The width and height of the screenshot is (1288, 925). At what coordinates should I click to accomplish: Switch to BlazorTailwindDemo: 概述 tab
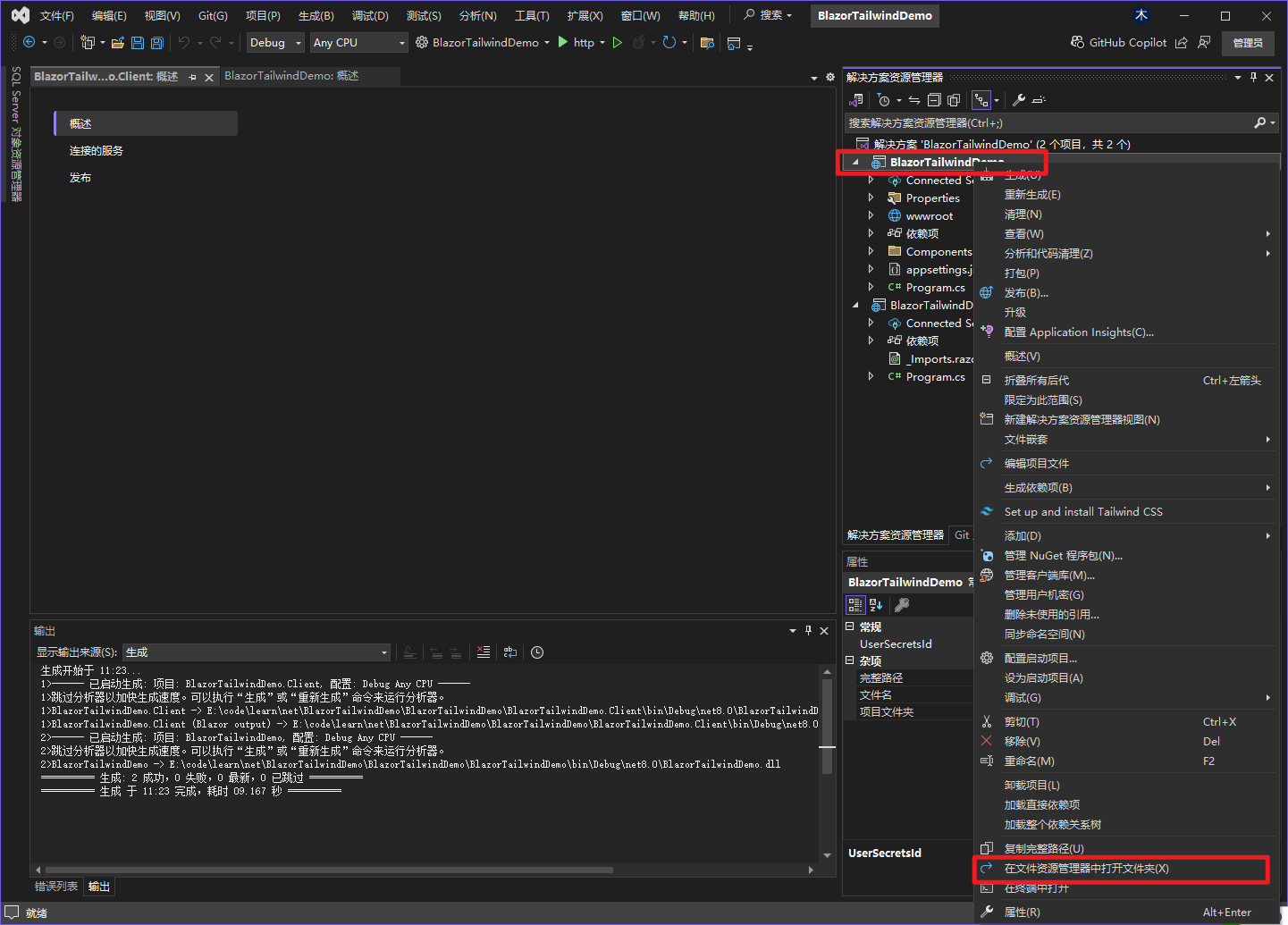[291, 76]
